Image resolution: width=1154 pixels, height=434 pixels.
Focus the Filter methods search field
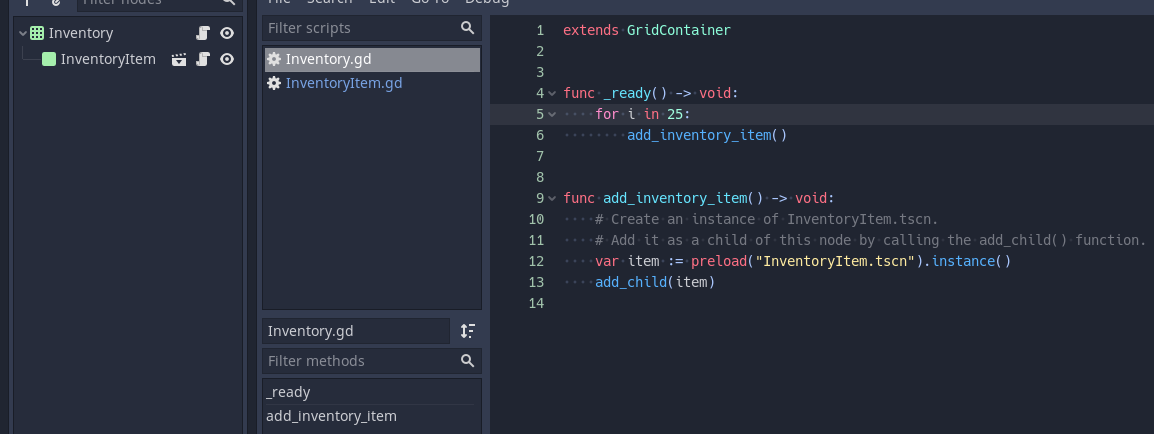coord(372,361)
